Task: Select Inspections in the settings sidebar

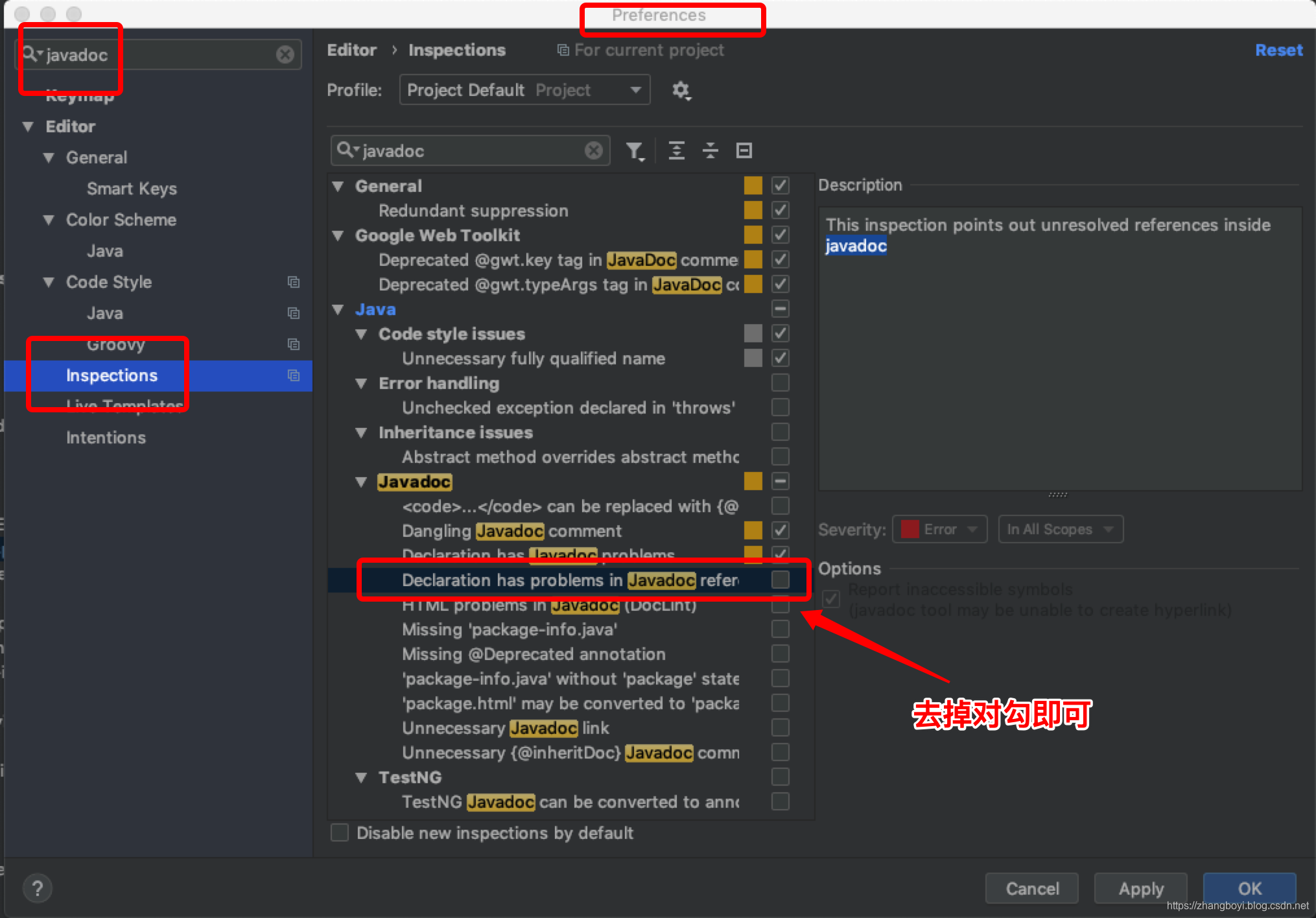Action: pyautogui.click(x=112, y=375)
